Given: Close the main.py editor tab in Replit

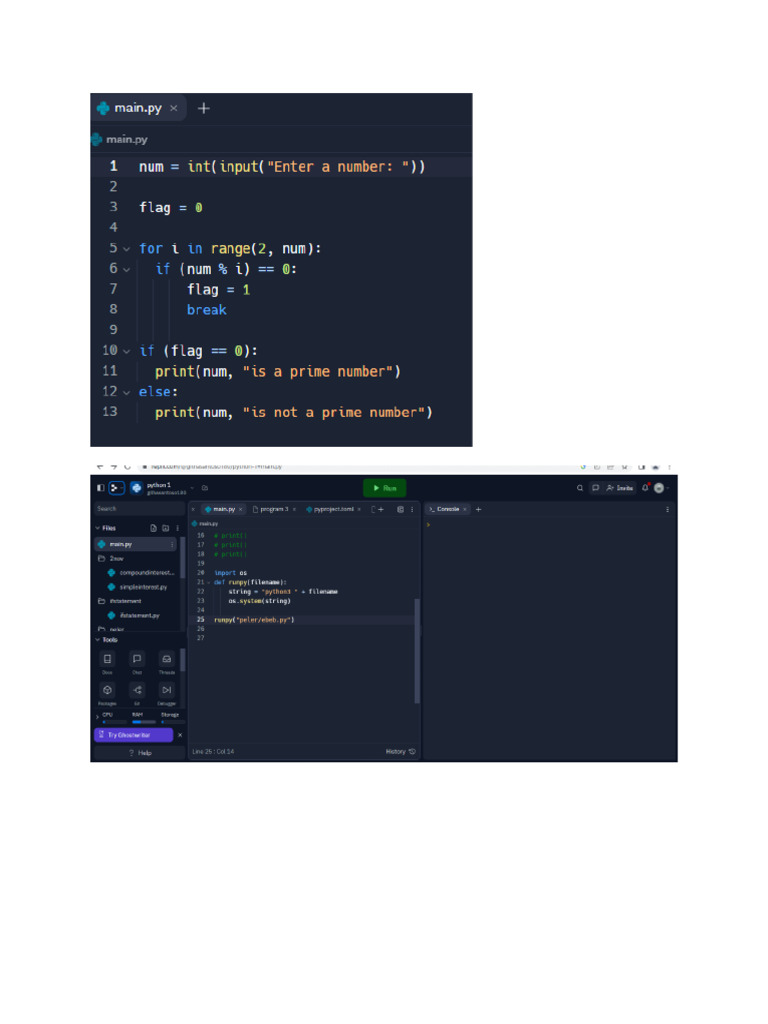Looking at the screenshot, I should [x=240, y=509].
